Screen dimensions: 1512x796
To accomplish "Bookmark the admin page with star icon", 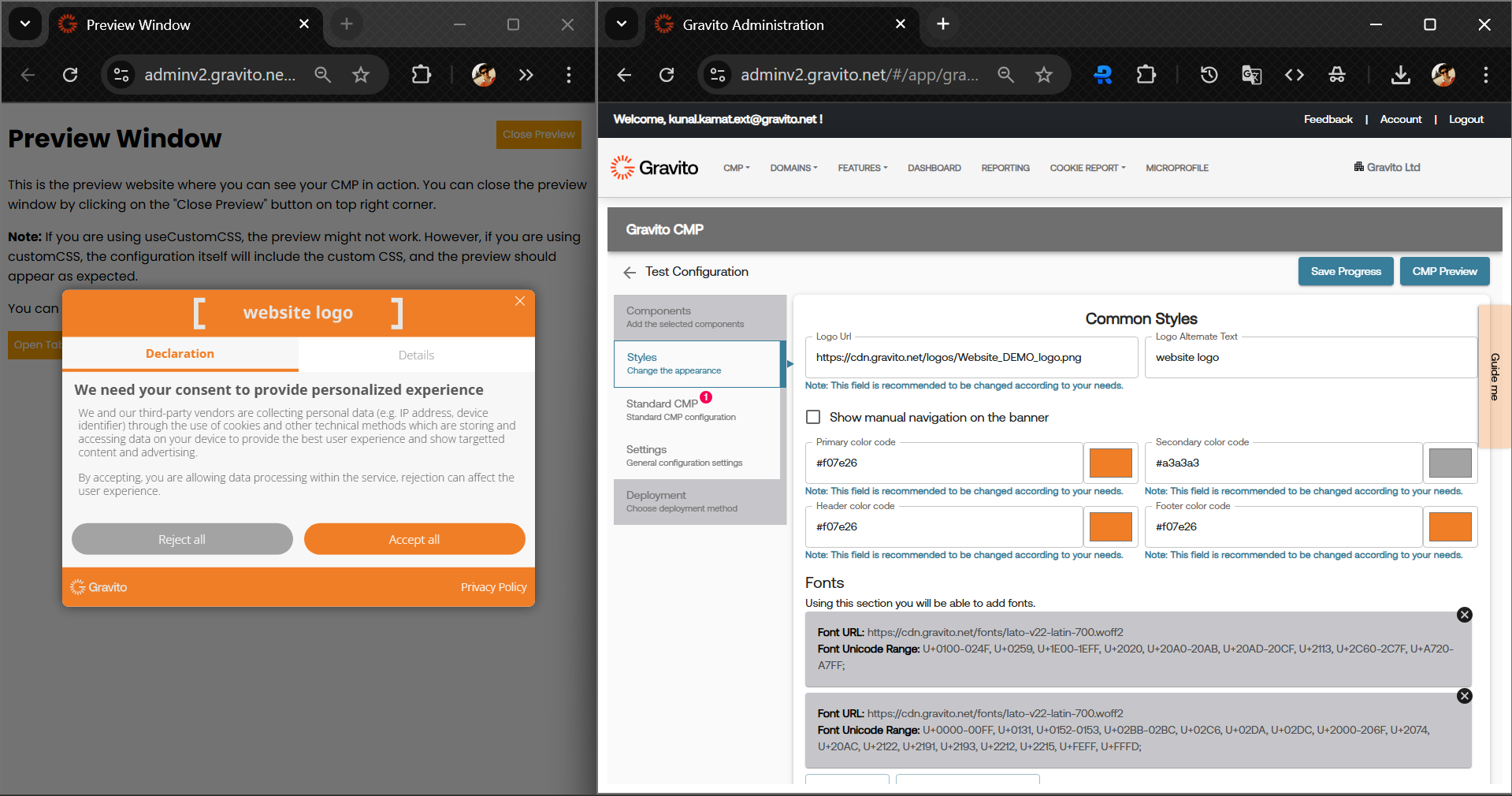I will (x=1044, y=75).
